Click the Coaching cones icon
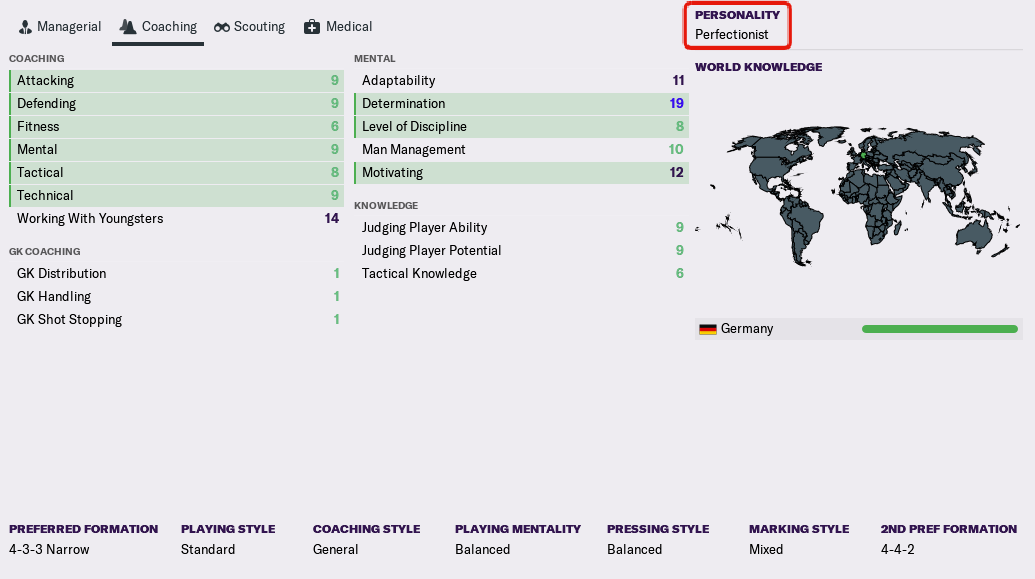1035x579 pixels. click(127, 26)
